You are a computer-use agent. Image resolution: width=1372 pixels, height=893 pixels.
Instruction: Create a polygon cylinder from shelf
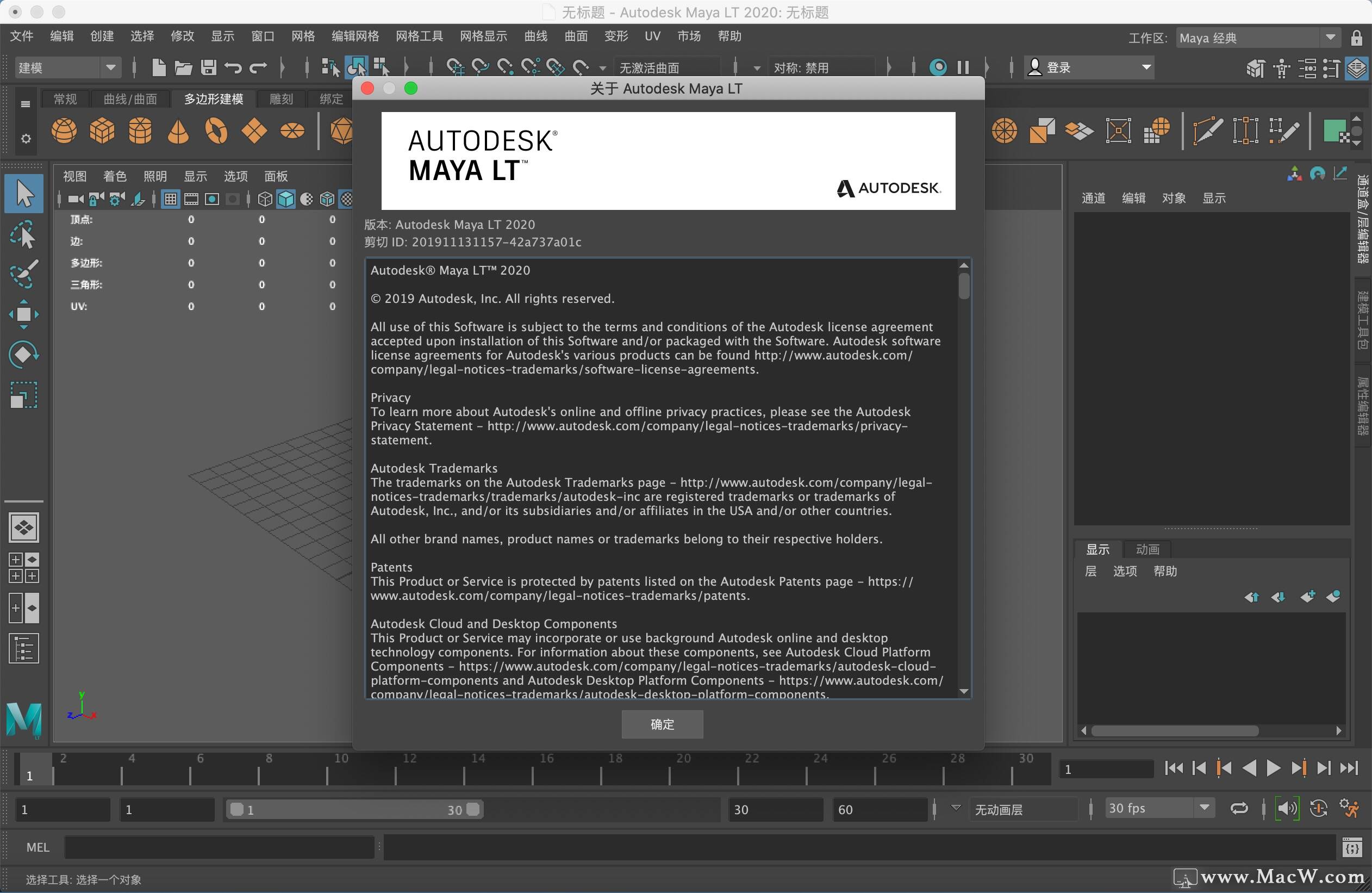tap(140, 131)
